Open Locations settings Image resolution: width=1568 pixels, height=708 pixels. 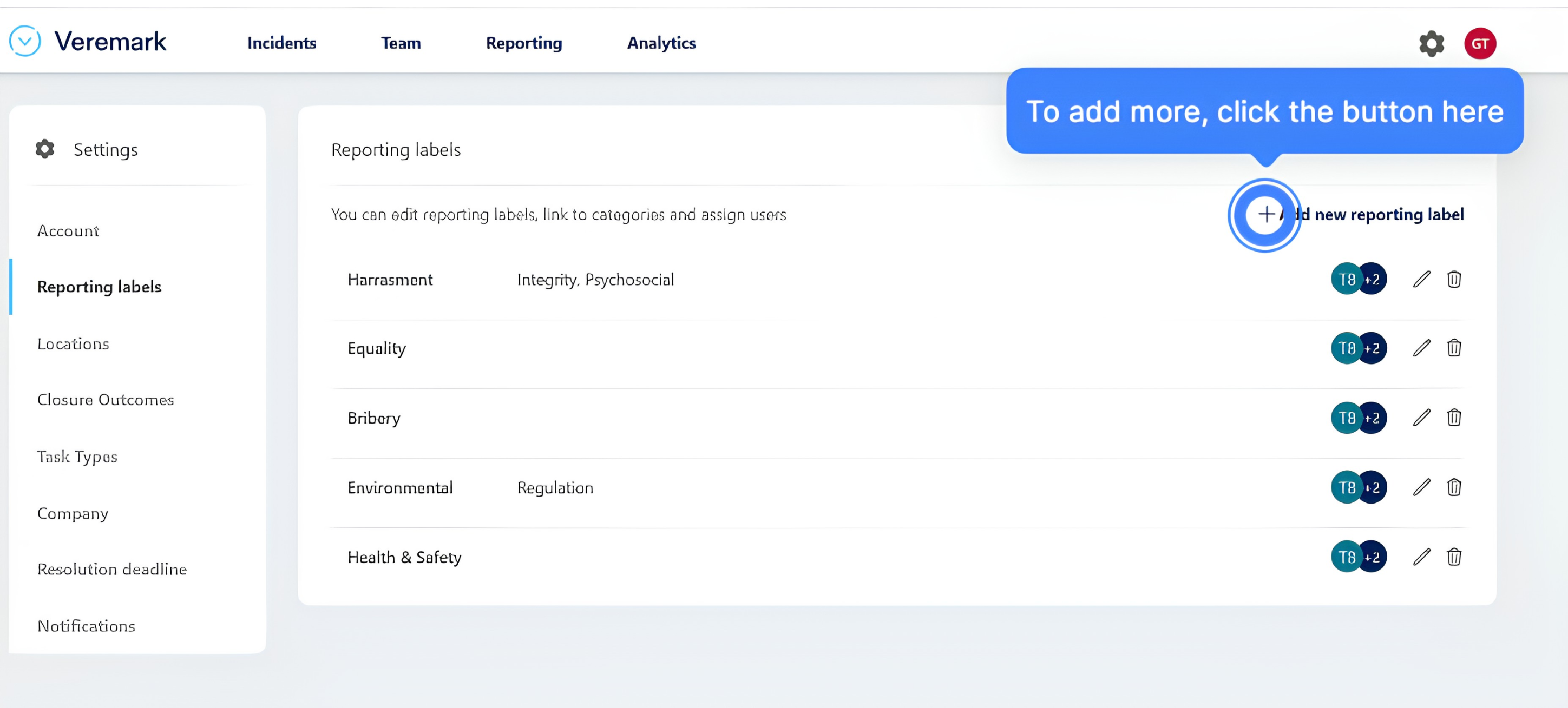pyautogui.click(x=73, y=343)
